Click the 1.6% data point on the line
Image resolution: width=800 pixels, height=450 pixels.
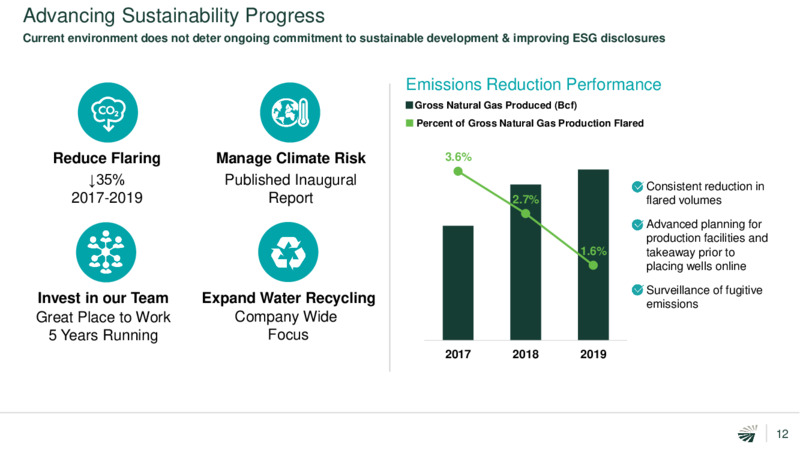click(x=593, y=265)
